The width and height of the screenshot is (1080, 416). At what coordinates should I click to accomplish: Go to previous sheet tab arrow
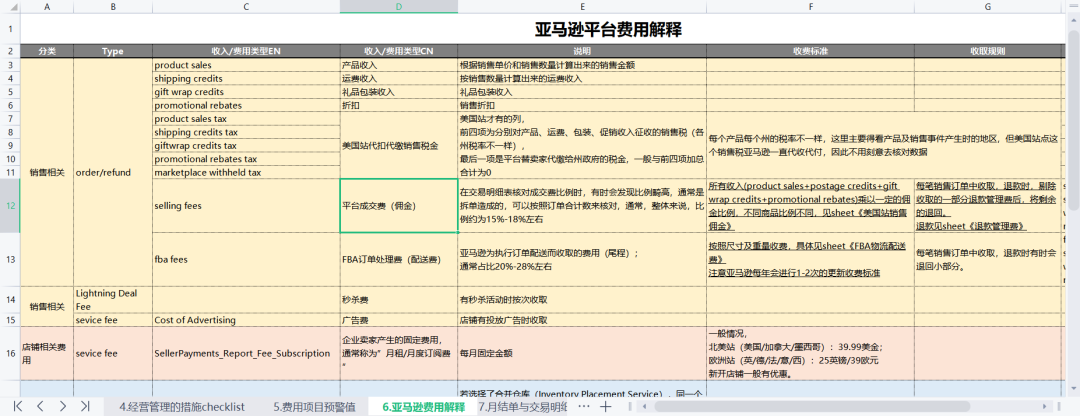tap(40, 406)
